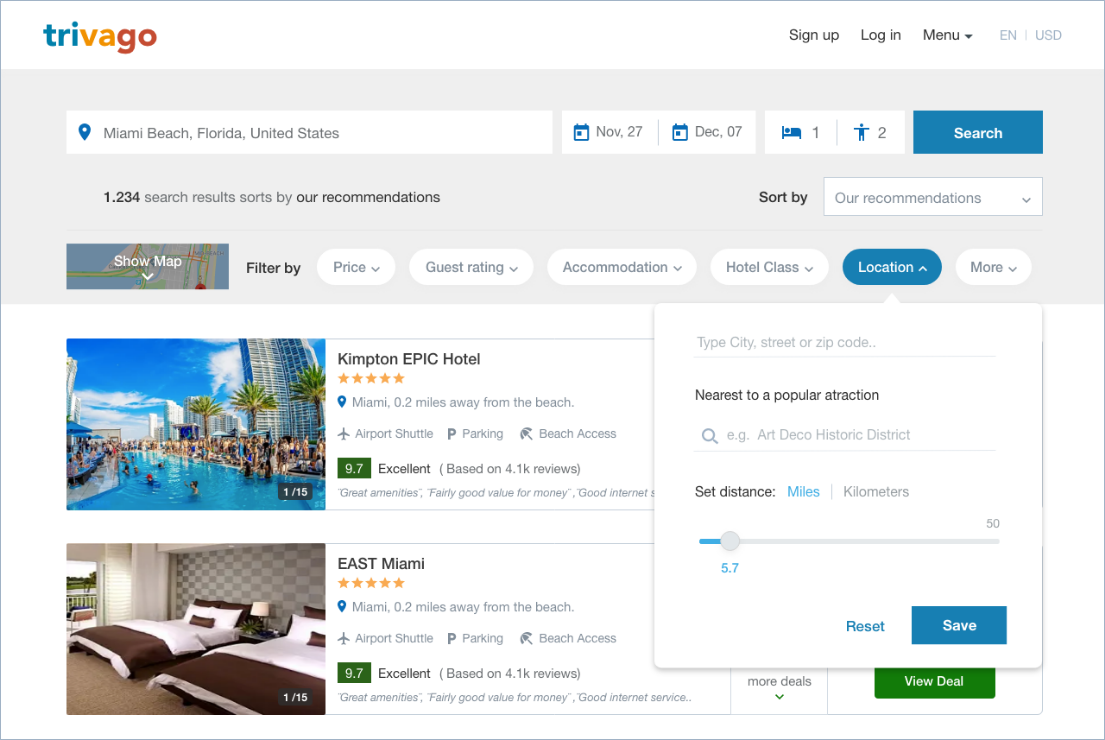Expand the Price filter

(356, 267)
